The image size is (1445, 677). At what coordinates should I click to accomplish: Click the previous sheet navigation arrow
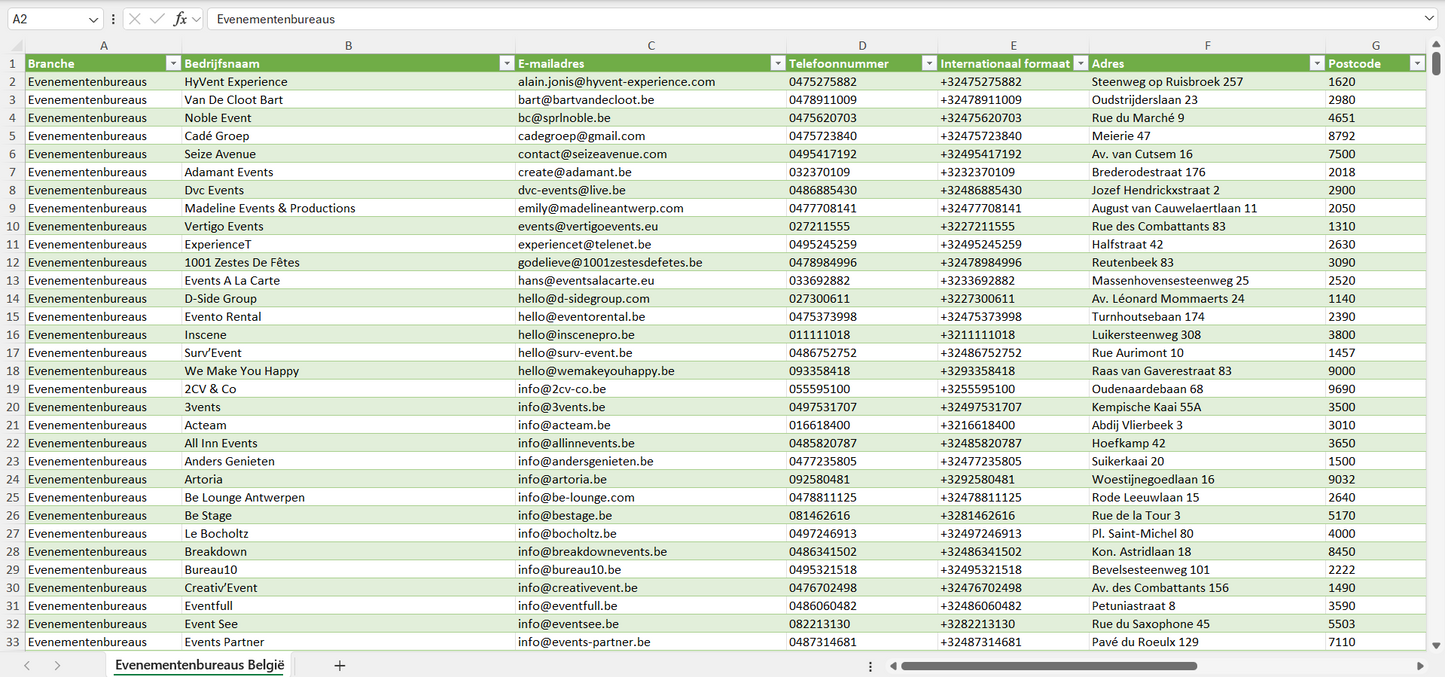(27, 665)
